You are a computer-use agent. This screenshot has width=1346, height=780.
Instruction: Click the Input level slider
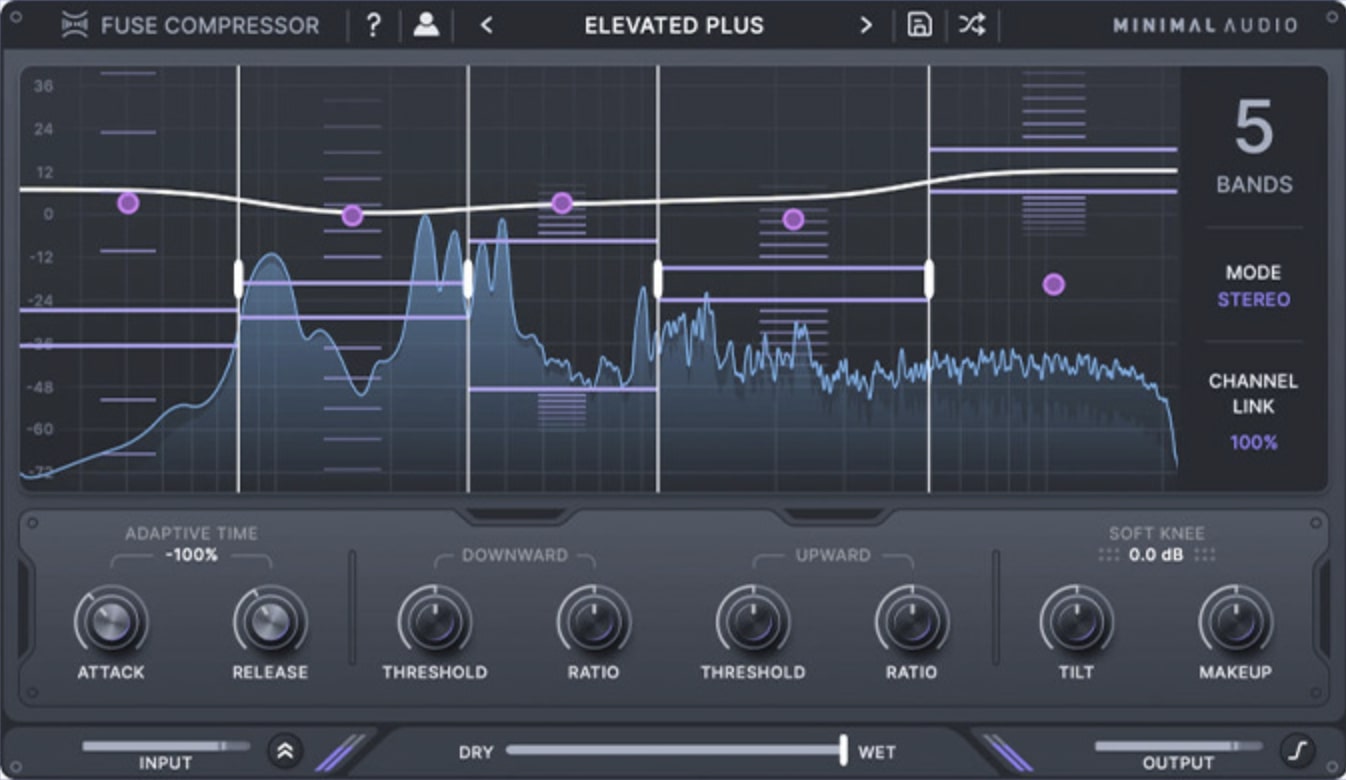167,746
